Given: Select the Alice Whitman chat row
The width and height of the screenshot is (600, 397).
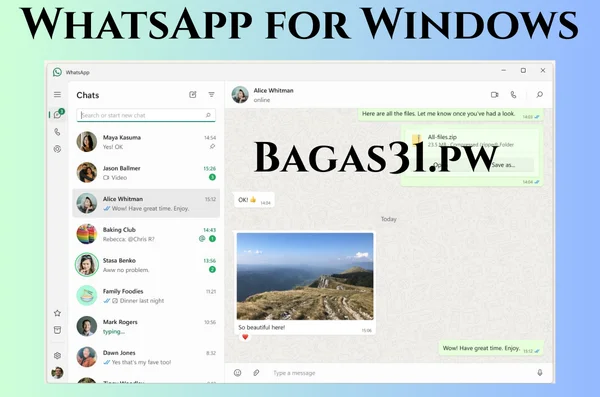Looking at the screenshot, I should [146, 203].
